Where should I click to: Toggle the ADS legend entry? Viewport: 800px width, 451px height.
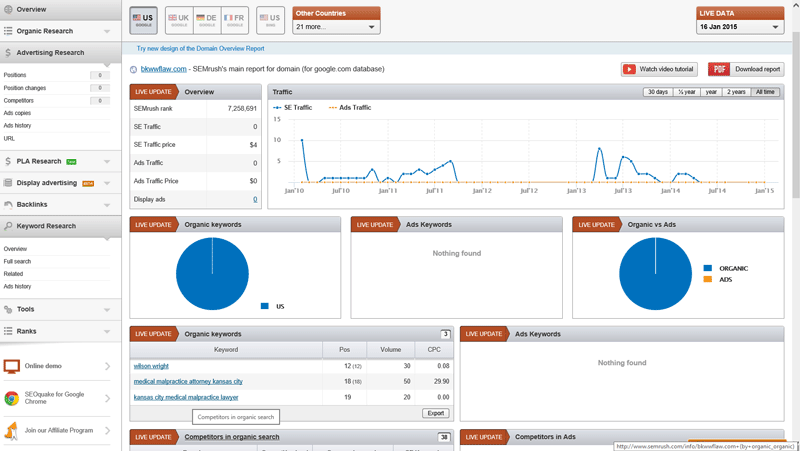pyautogui.click(x=718, y=280)
